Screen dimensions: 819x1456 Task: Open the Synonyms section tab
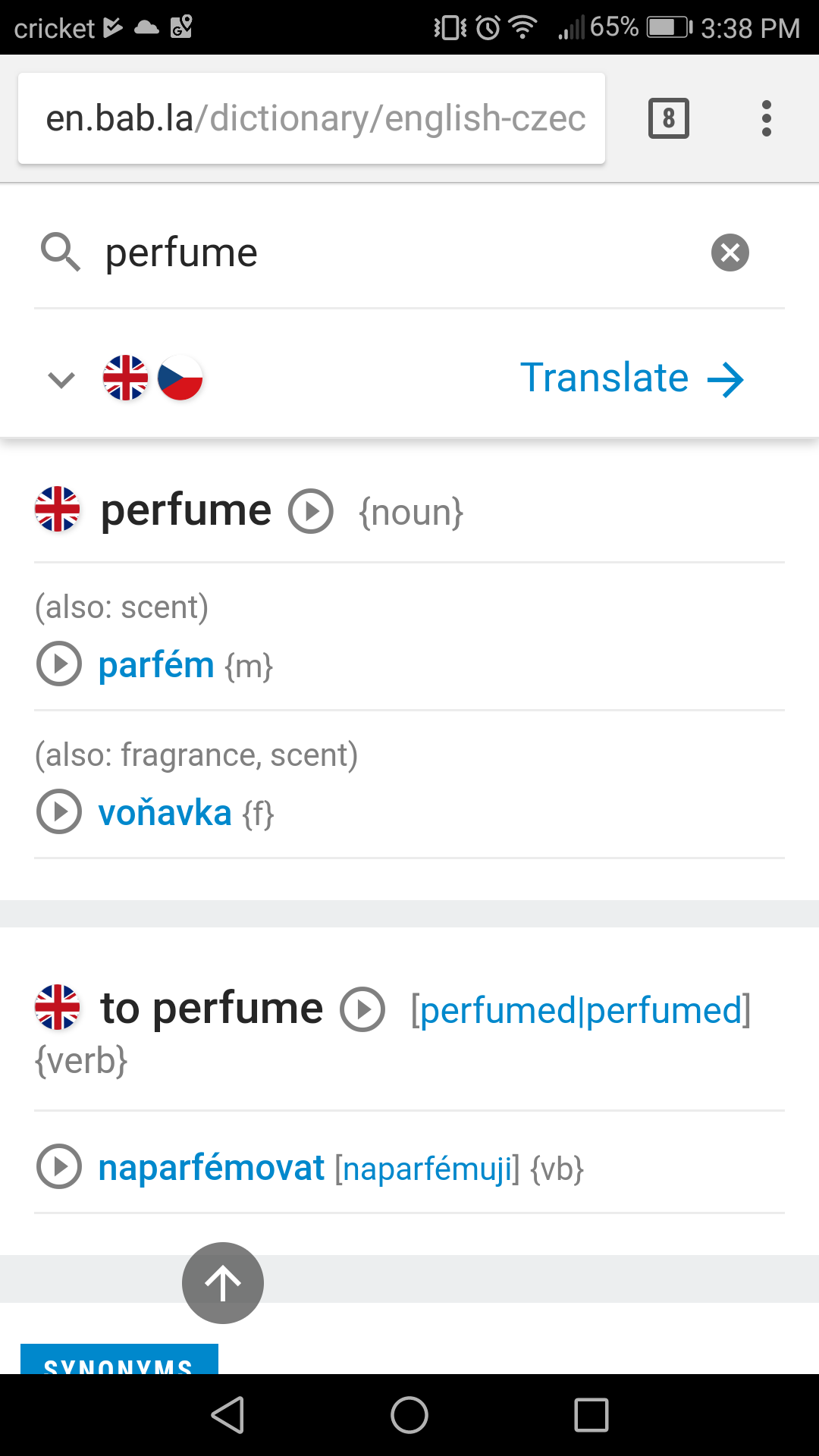coord(119,1362)
